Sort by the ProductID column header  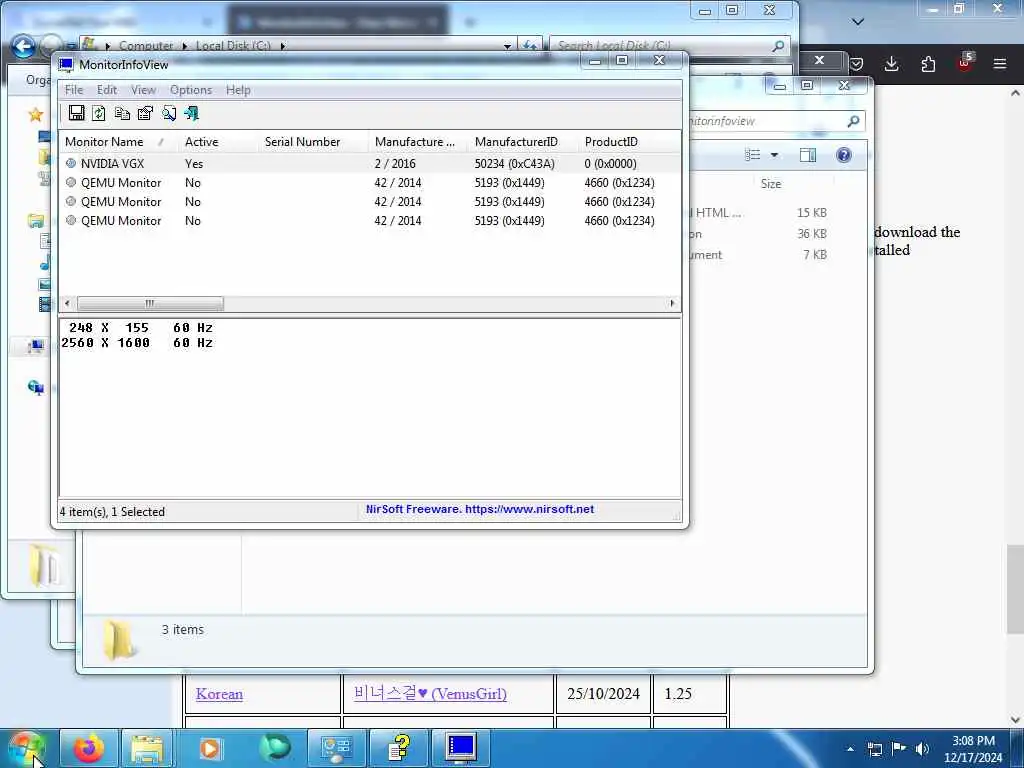pos(628,142)
